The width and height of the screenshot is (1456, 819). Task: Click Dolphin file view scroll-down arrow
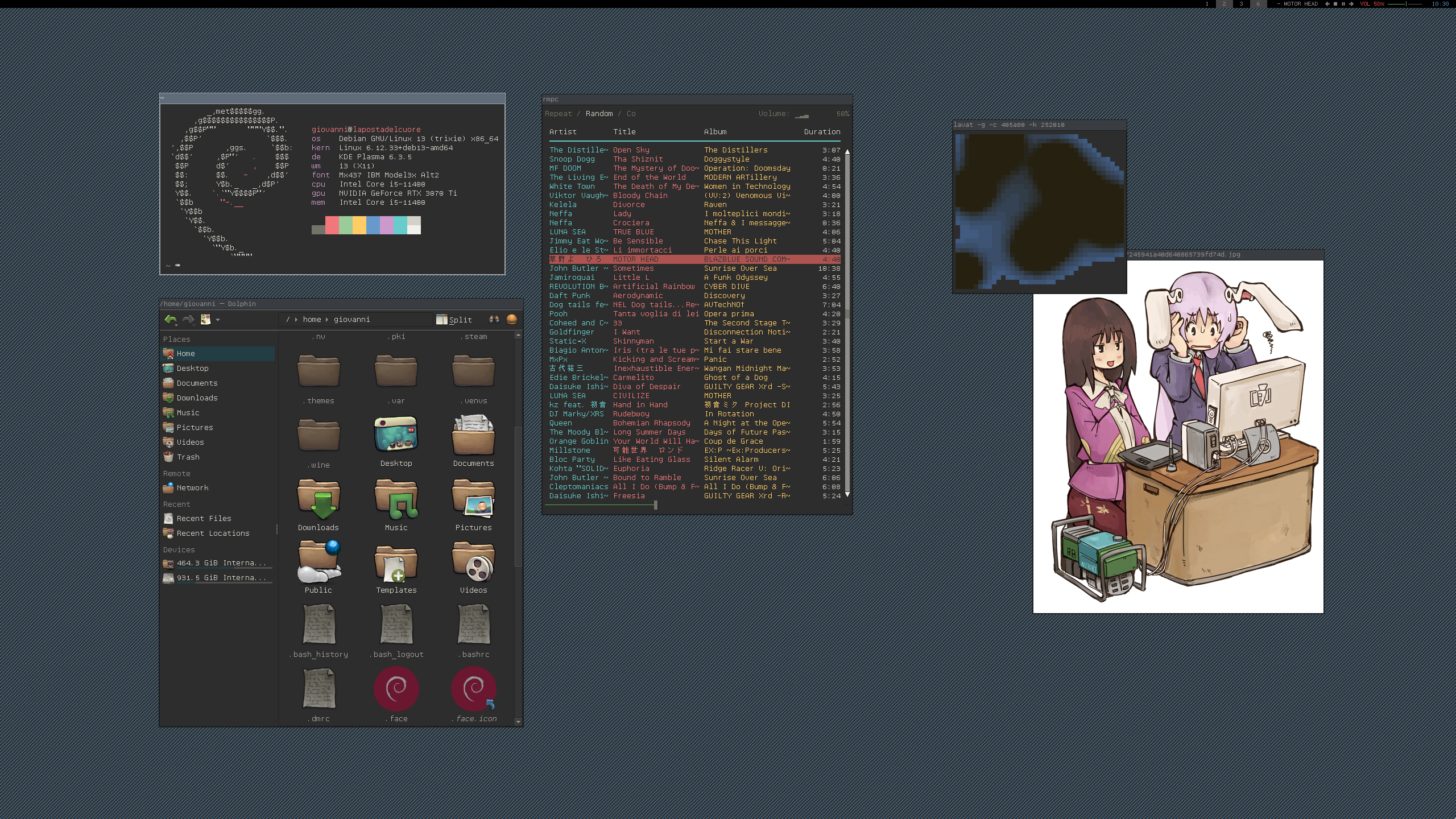point(518,722)
